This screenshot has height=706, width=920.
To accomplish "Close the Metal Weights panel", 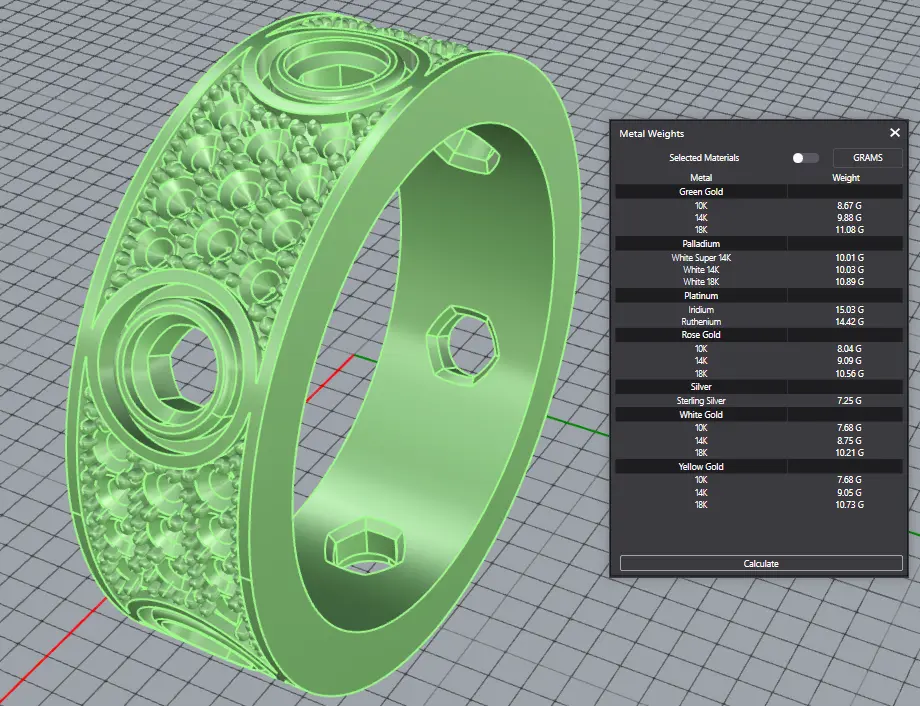I will 895,133.
